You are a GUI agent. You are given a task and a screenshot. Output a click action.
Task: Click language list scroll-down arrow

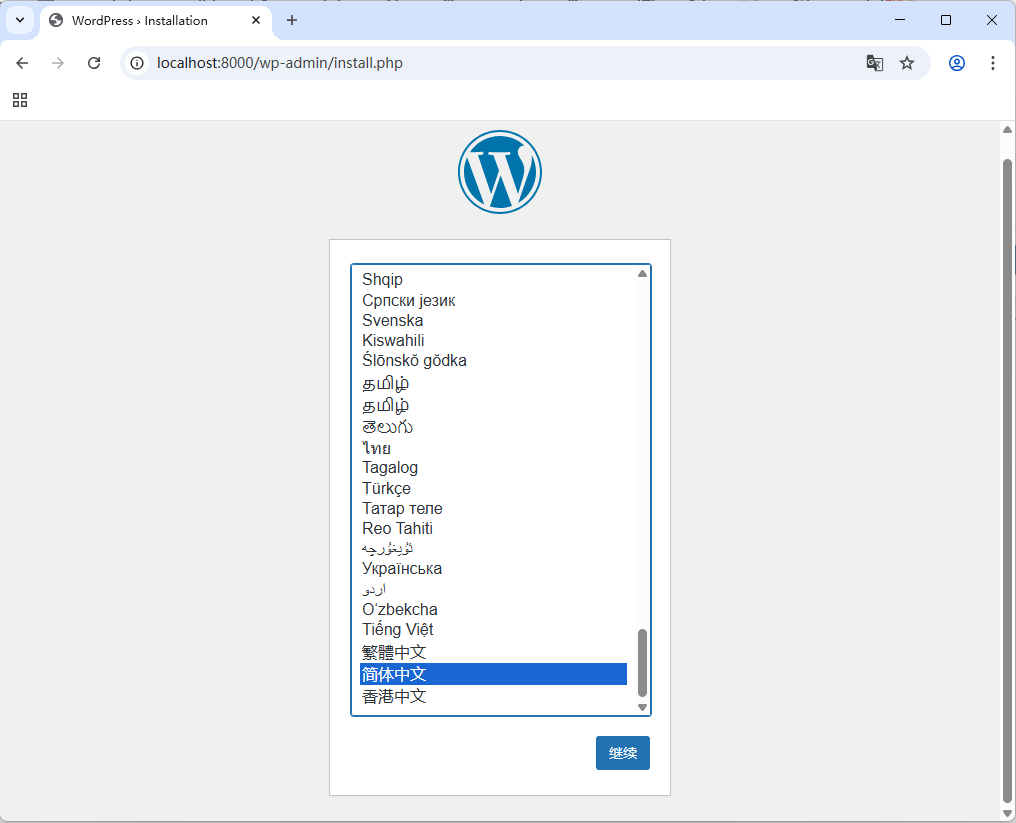pos(642,707)
